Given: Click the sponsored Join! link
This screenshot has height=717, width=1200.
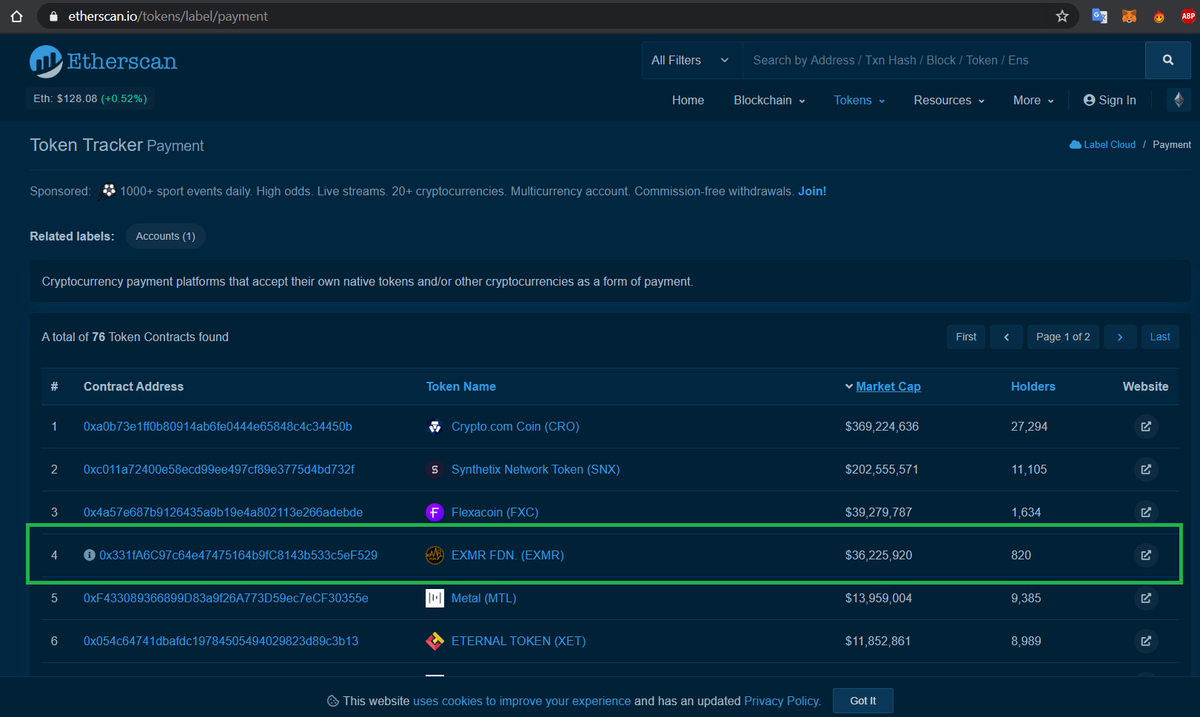Looking at the screenshot, I should (x=812, y=191).
